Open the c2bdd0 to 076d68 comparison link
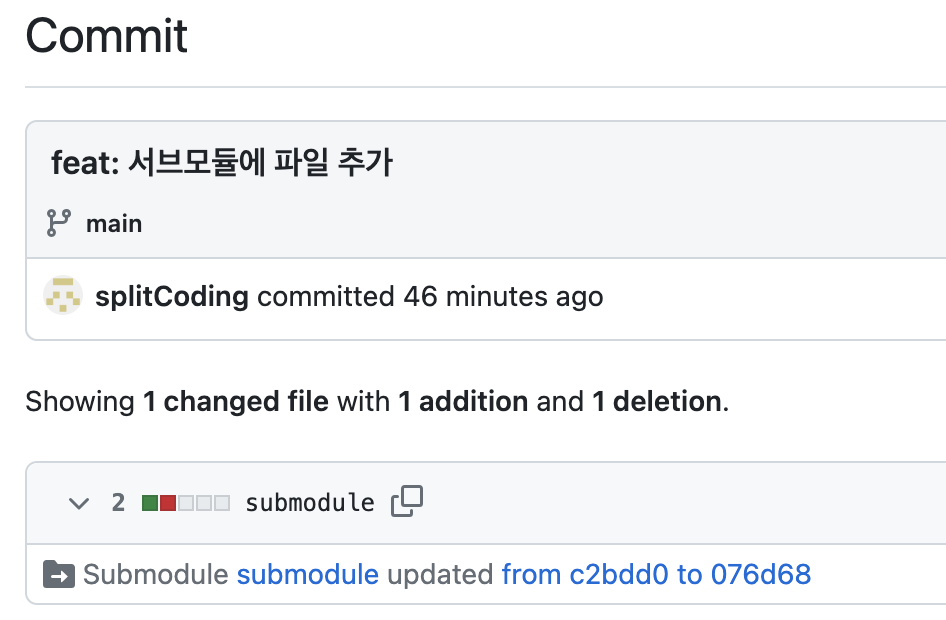This screenshot has height=620, width=946. click(x=656, y=574)
